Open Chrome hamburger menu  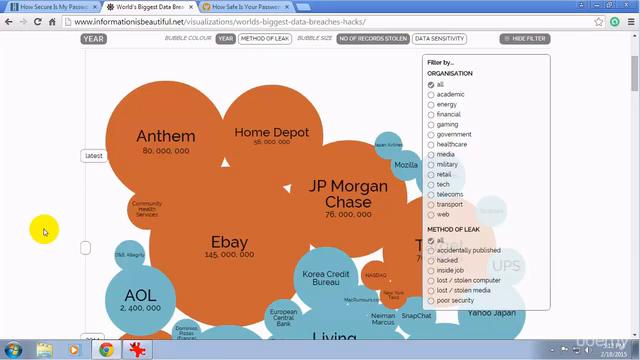click(x=631, y=22)
